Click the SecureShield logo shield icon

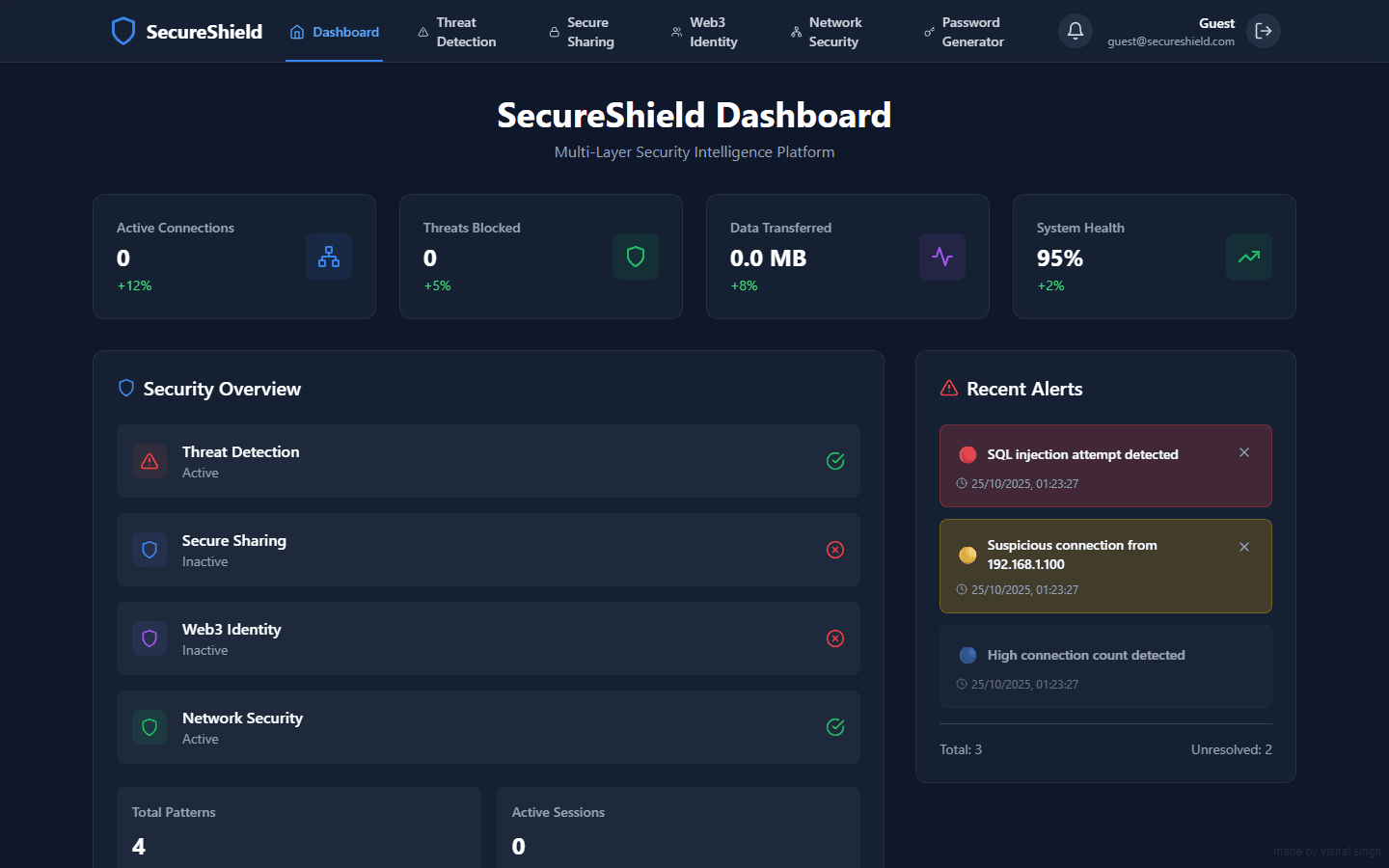point(123,30)
